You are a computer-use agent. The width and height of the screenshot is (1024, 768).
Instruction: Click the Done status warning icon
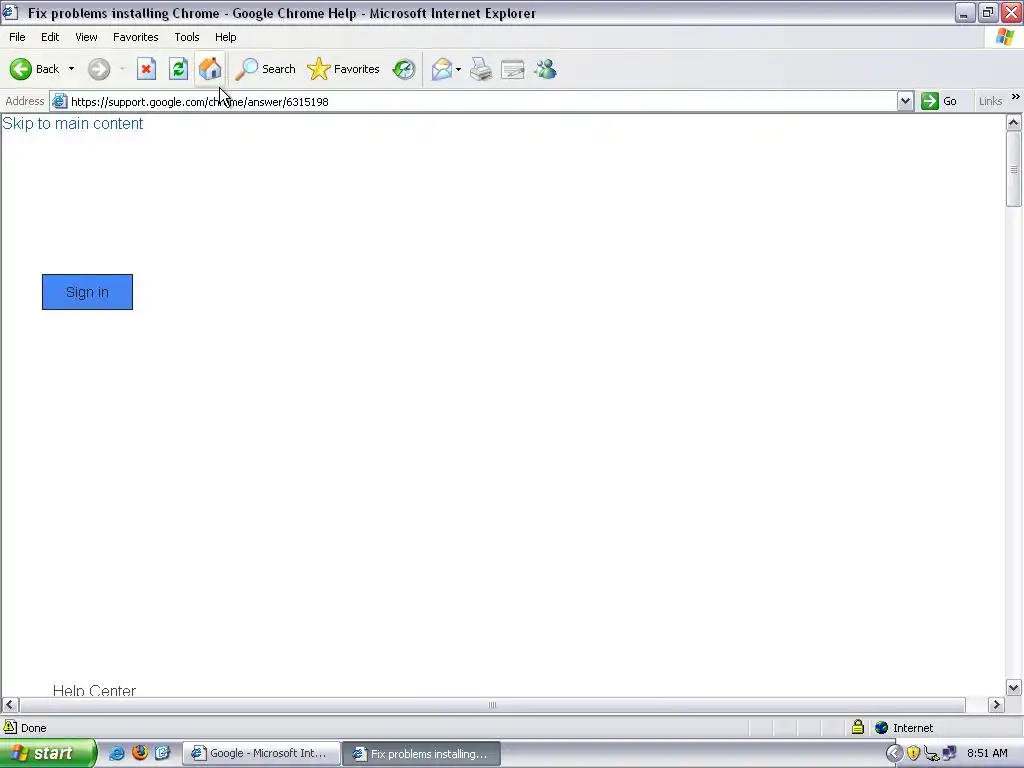10,727
